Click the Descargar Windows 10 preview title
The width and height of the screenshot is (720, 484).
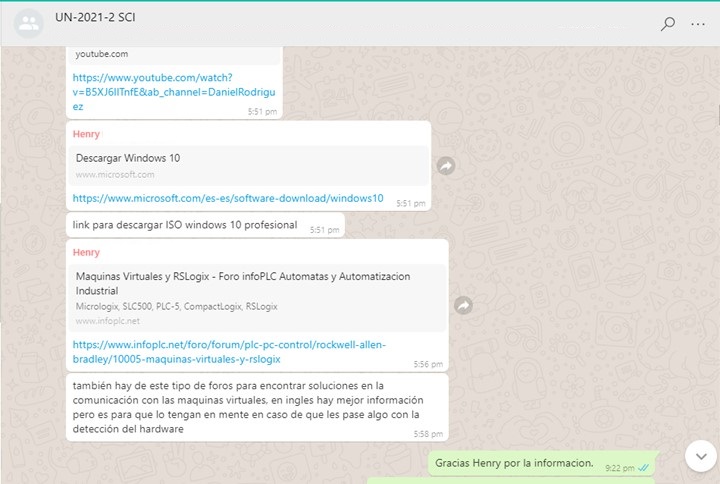point(127,158)
